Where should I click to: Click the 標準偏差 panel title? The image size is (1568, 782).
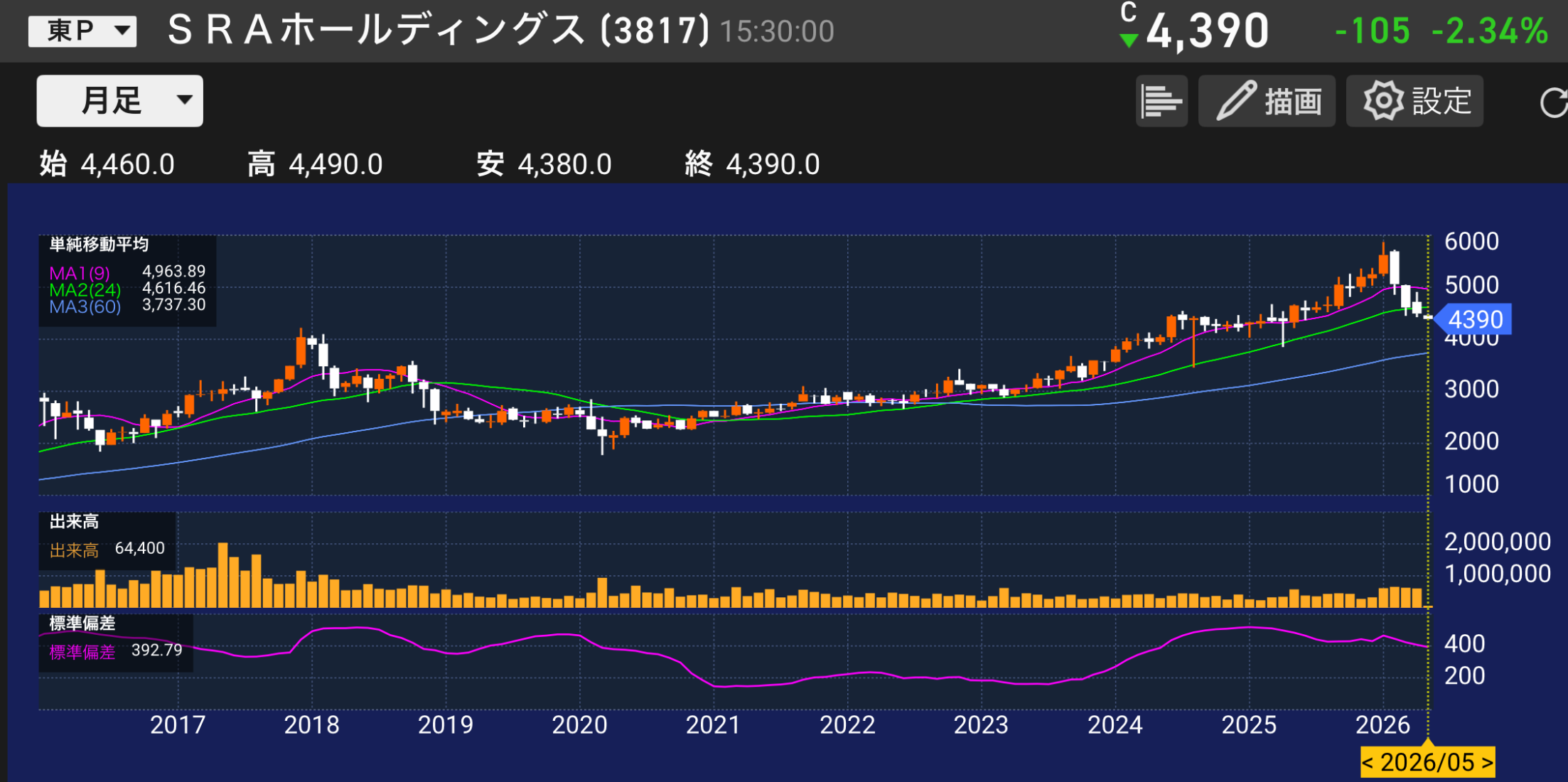point(82,623)
